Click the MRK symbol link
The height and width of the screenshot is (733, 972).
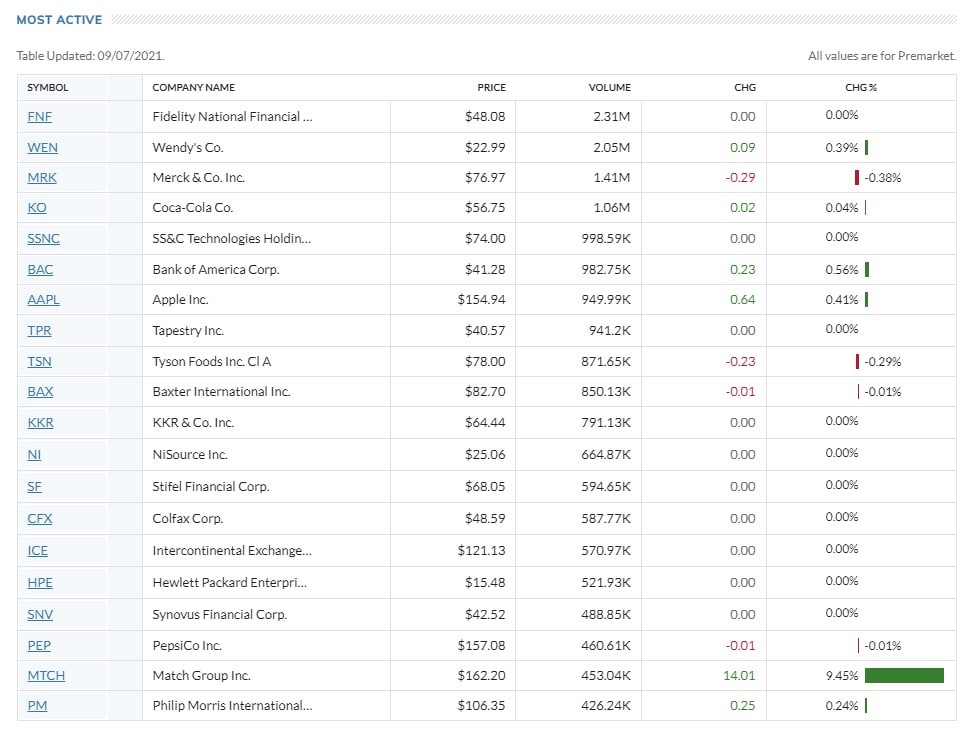(x=42, y=177)
